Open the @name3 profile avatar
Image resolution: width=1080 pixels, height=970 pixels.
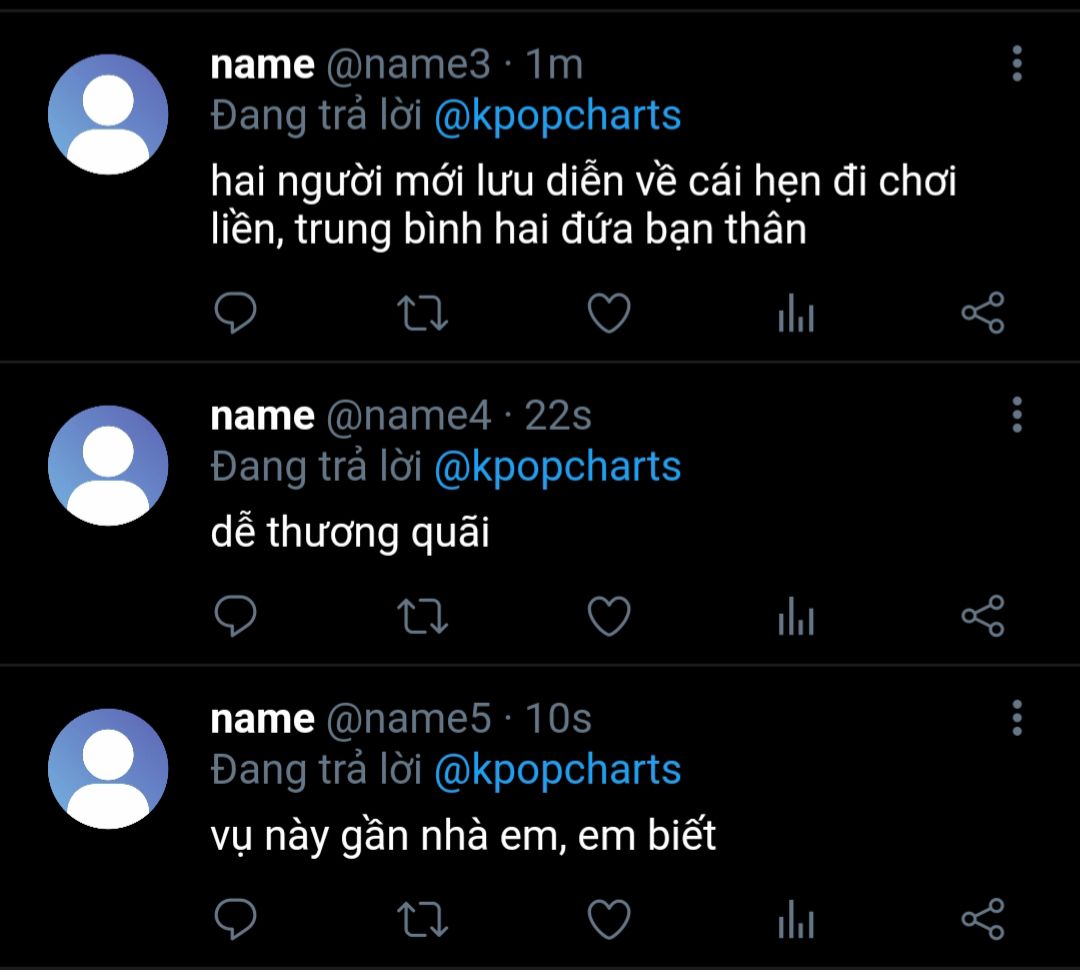(108, 114)
